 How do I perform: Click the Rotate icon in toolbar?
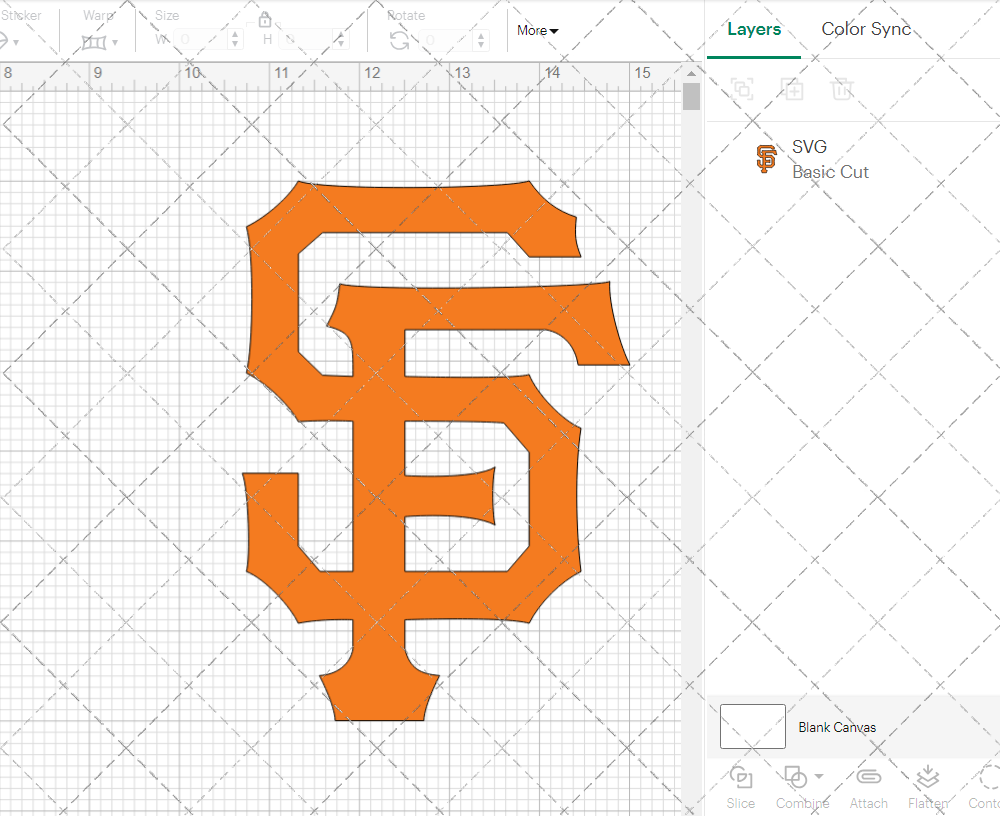[x=399, y=40]
